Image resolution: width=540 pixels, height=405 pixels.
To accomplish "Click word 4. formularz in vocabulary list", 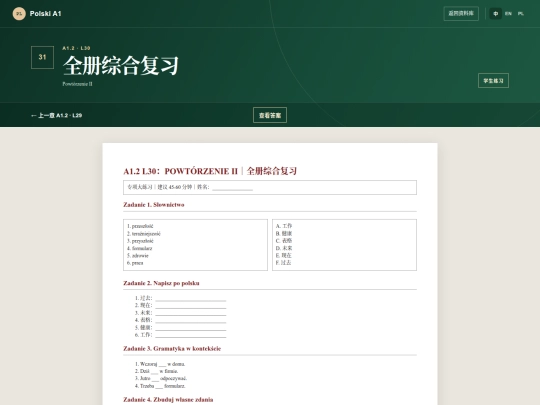I will tap(139, 248).
